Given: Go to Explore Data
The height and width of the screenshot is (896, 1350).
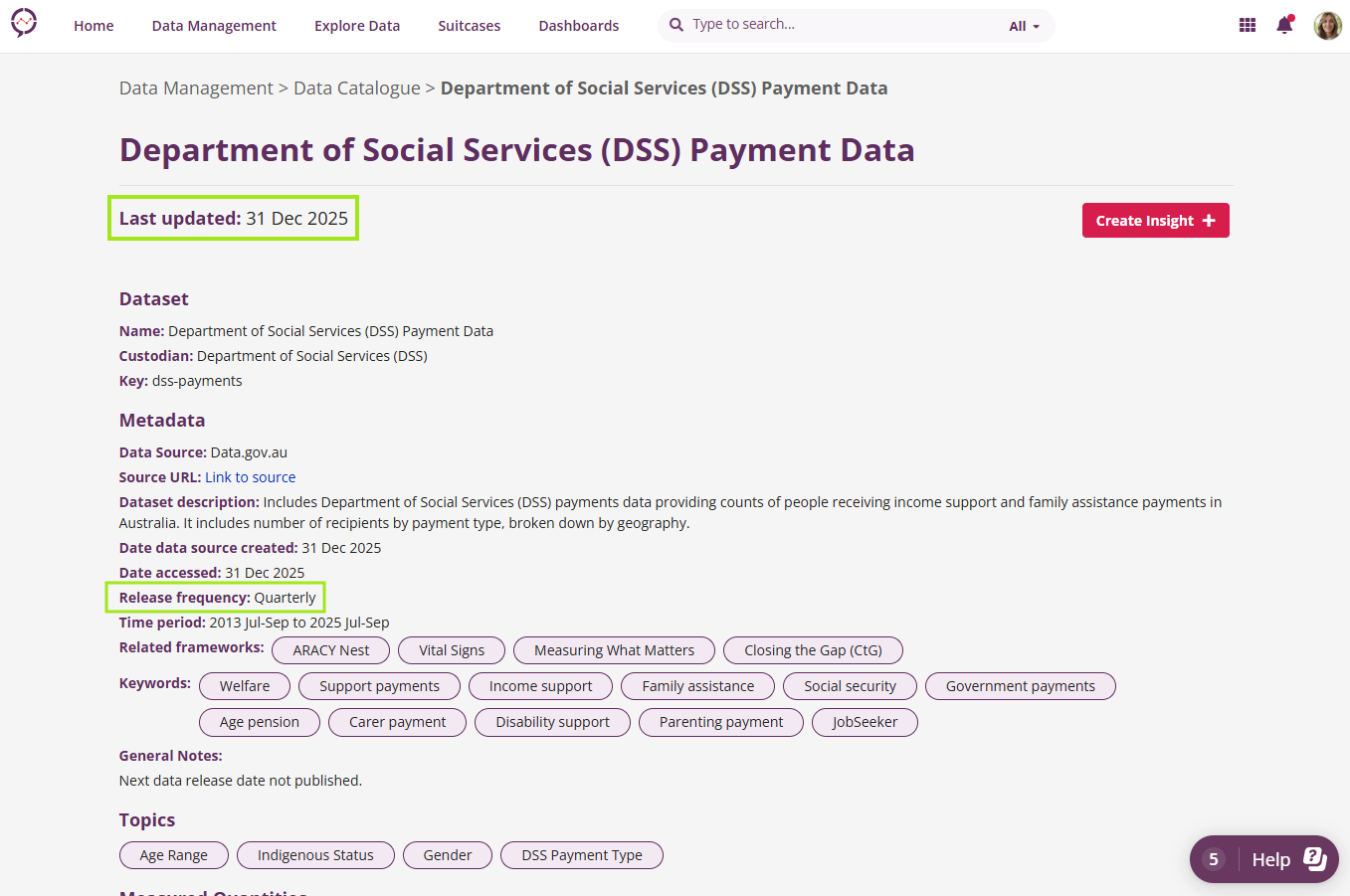Looking at the screenshot, I should tap(357, 26).
